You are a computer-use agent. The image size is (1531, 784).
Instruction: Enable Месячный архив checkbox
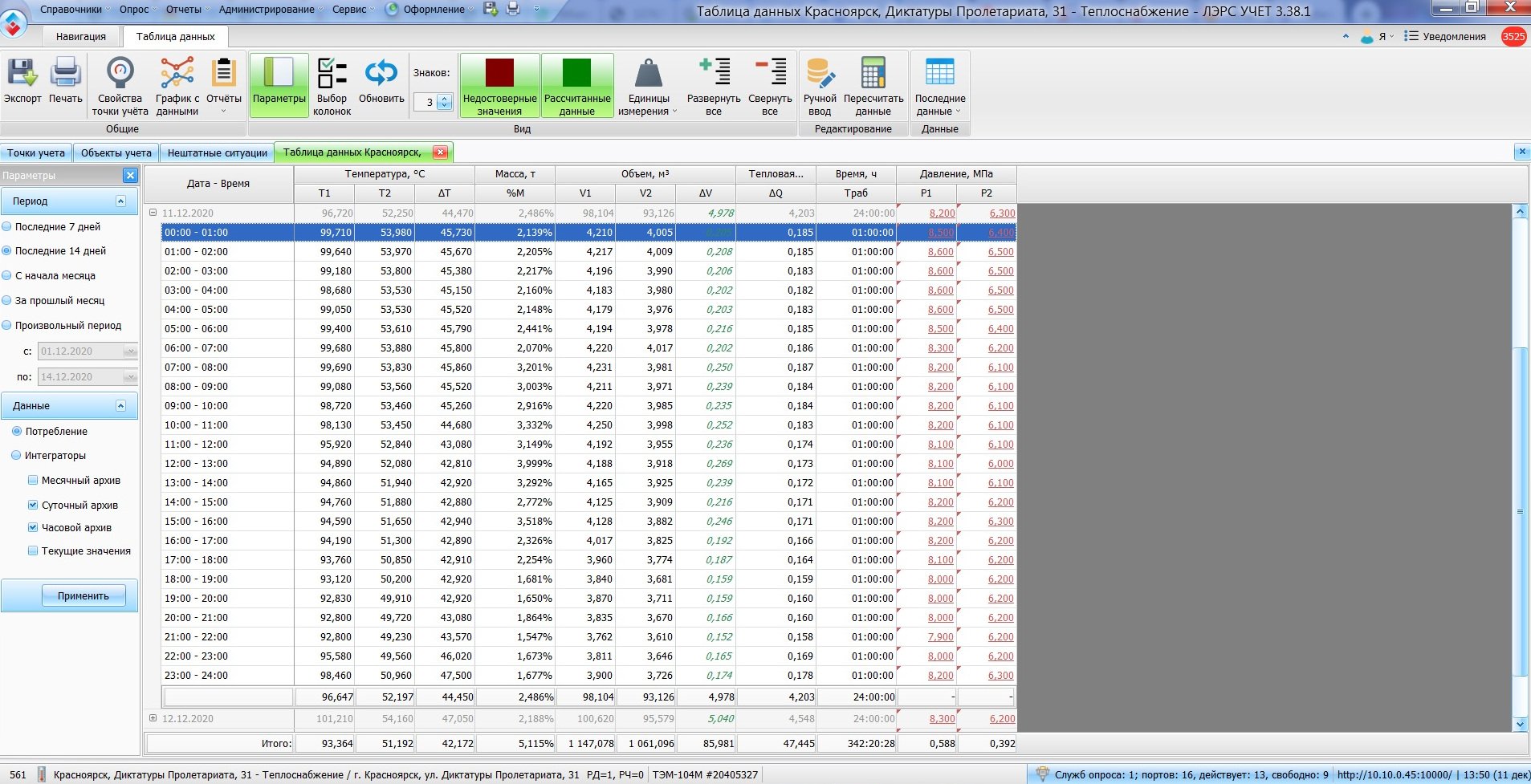tap(33, 481)
